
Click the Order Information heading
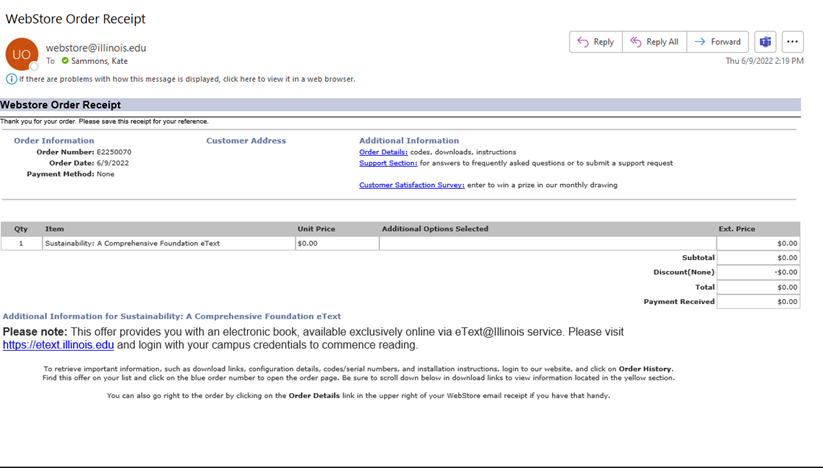pos(54,141)
